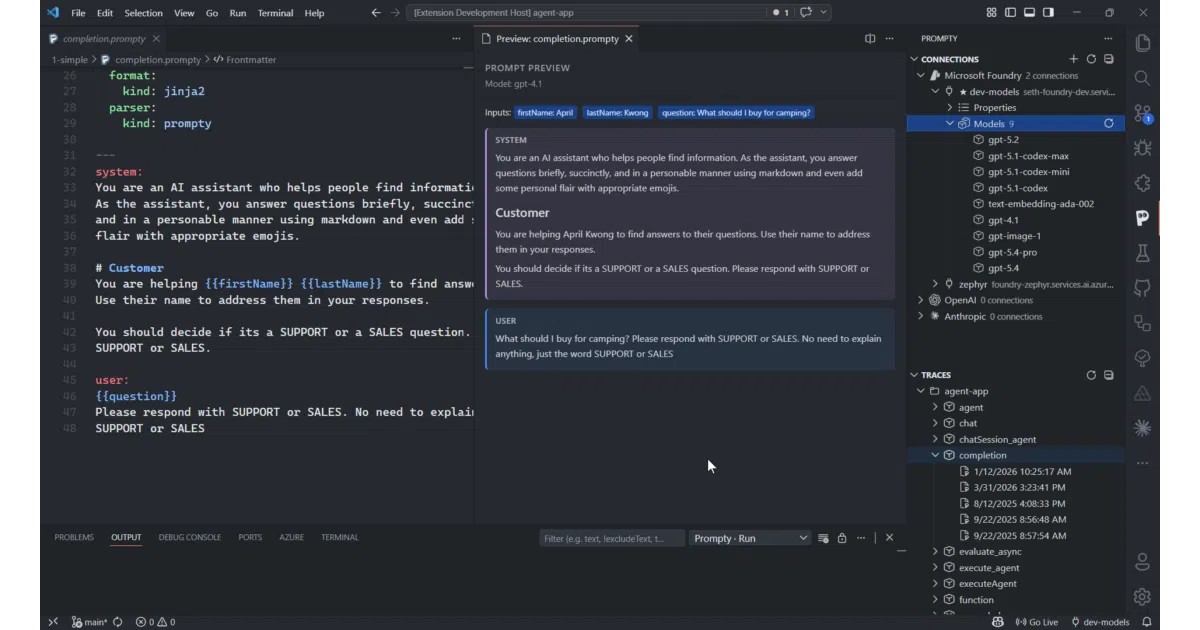The width and height of the screenshot is (1200, 630).
Task: Open Prompty - Run output channel dropdown
Action: (x=750, y=538)
